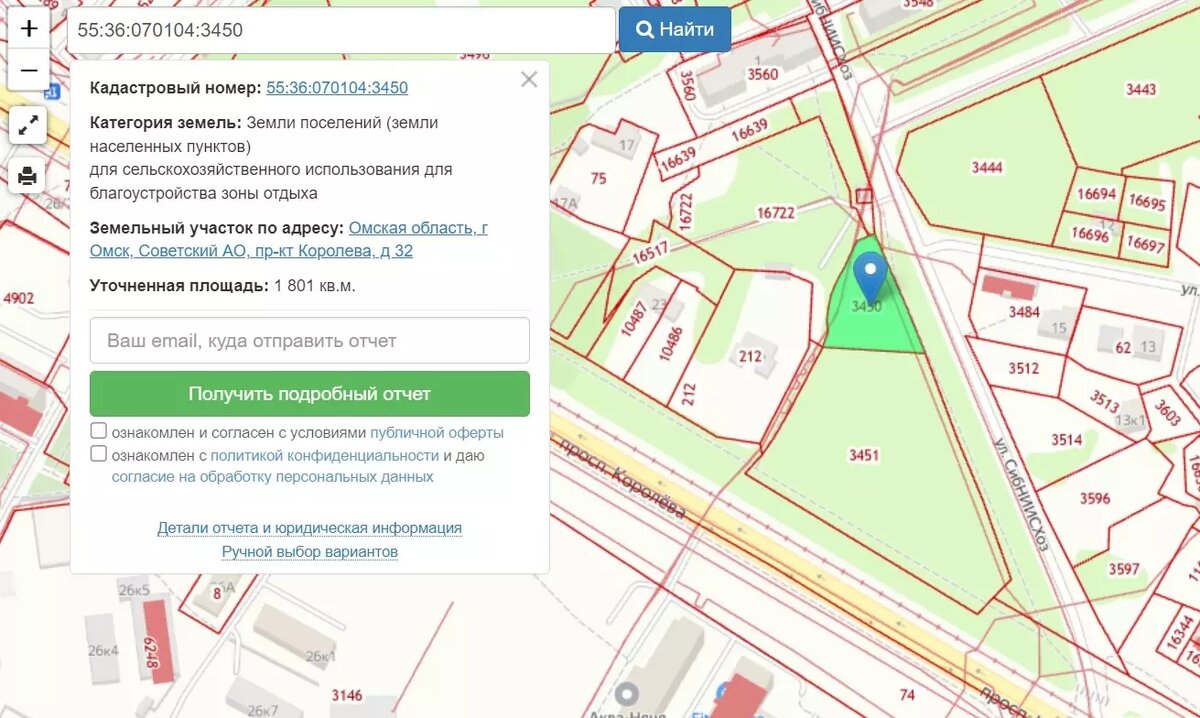Click the magnifier search icon on Найти
Screen dimensions: 1200x718
click(644, 28)
